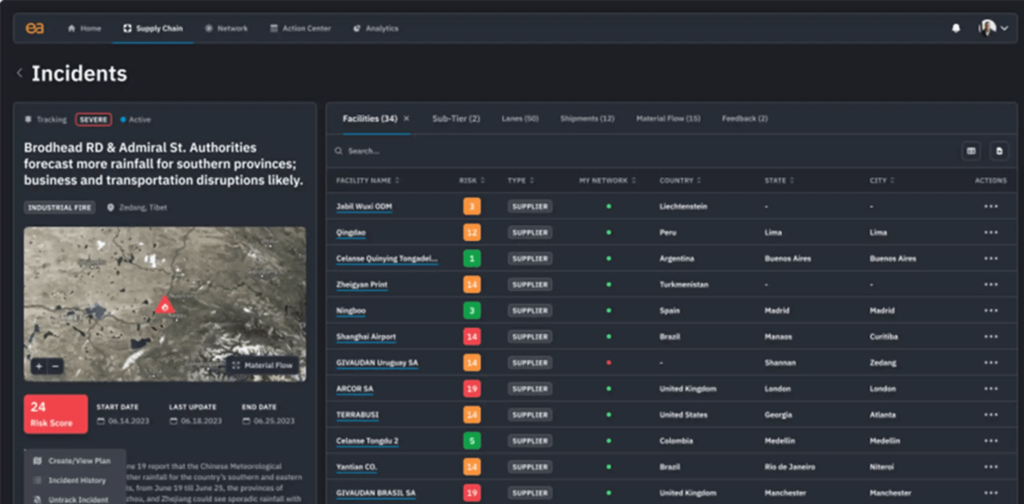Viewport: 1024px width, 504px height.
Task: Sort by State column
Action: [x=779, y=180]
